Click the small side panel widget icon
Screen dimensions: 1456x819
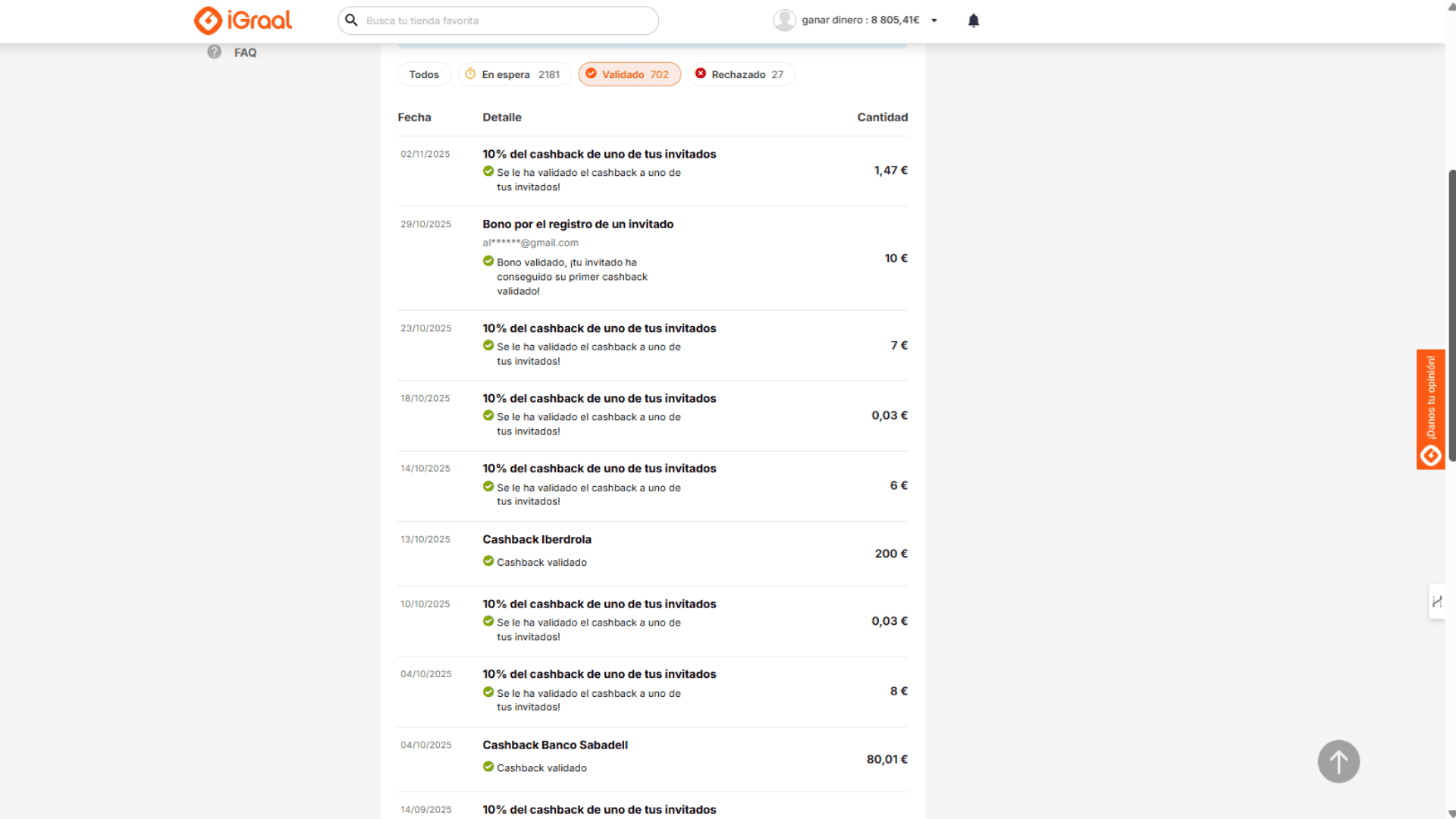pyautogui.click(x=1437, y=601)
